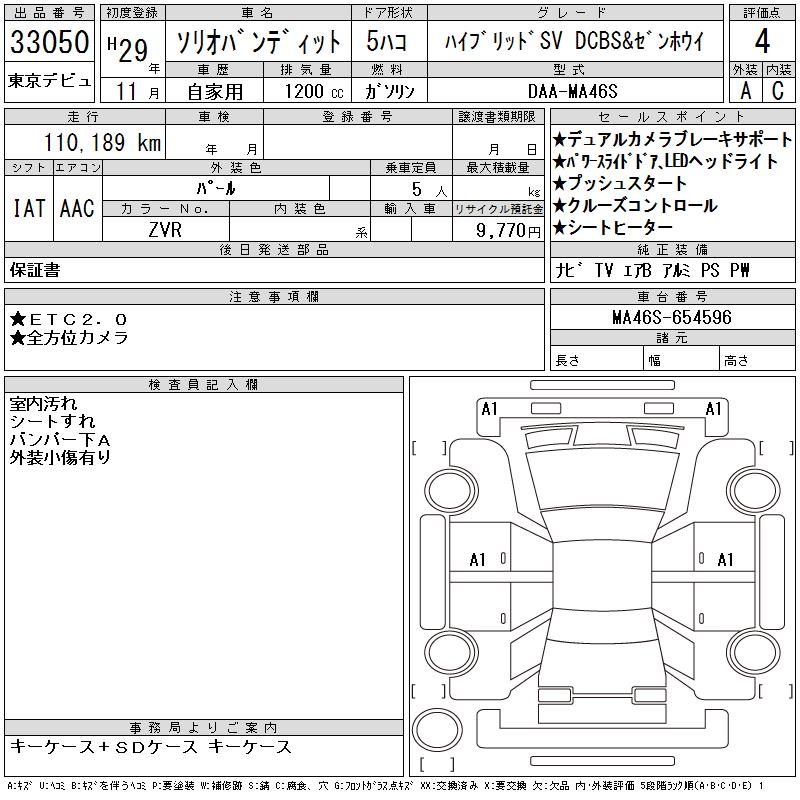
Task: Click the damage code legend line at the bottom
Action: (x=385, y=786)
